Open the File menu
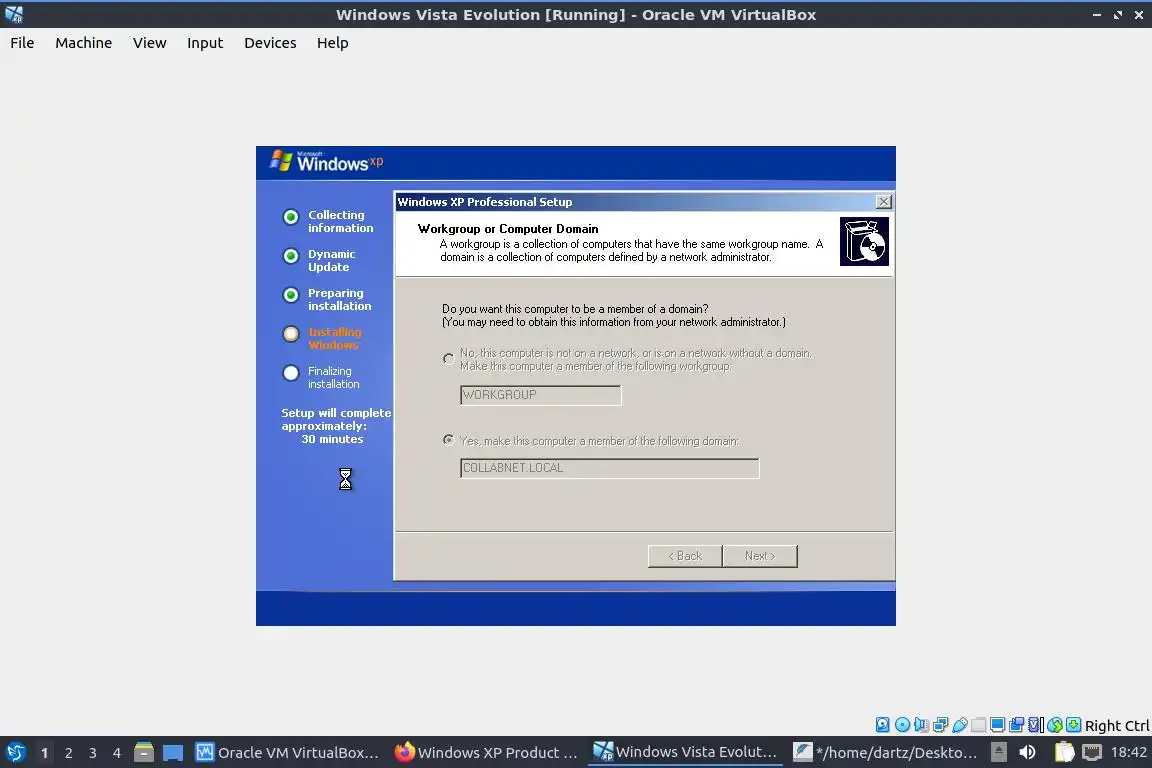Image resolution: width=1152 pixels, height=768 pixels. 22,43
